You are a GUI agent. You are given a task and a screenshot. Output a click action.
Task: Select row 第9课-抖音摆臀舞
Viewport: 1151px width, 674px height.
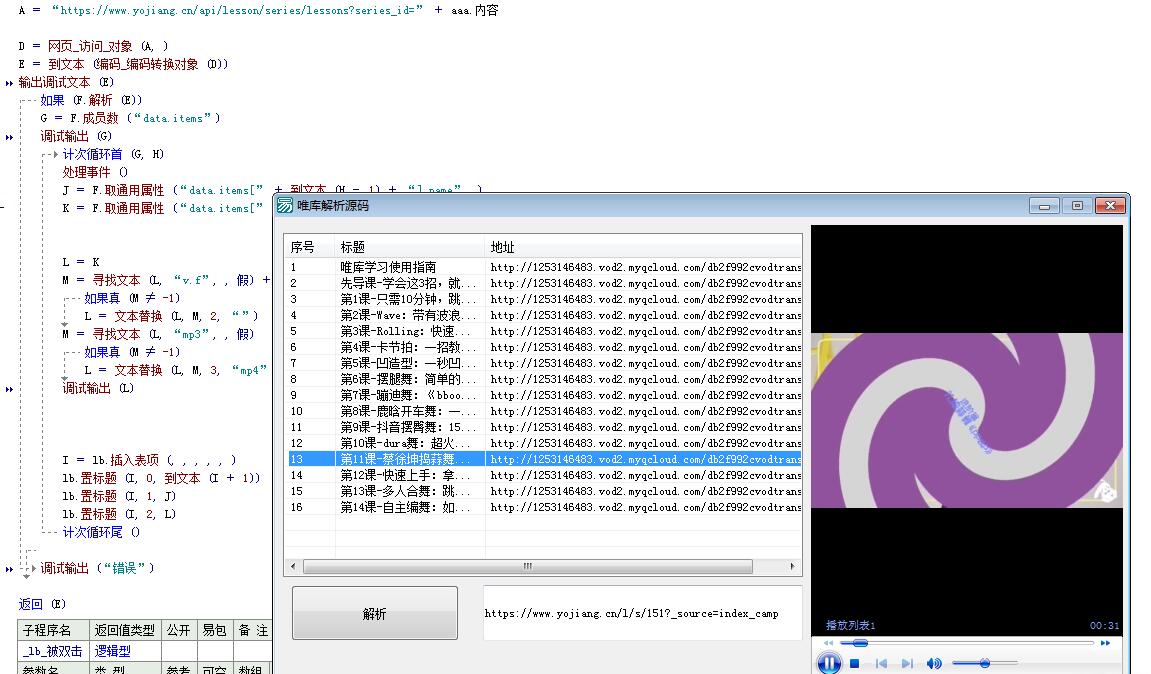tap(543, 427)
